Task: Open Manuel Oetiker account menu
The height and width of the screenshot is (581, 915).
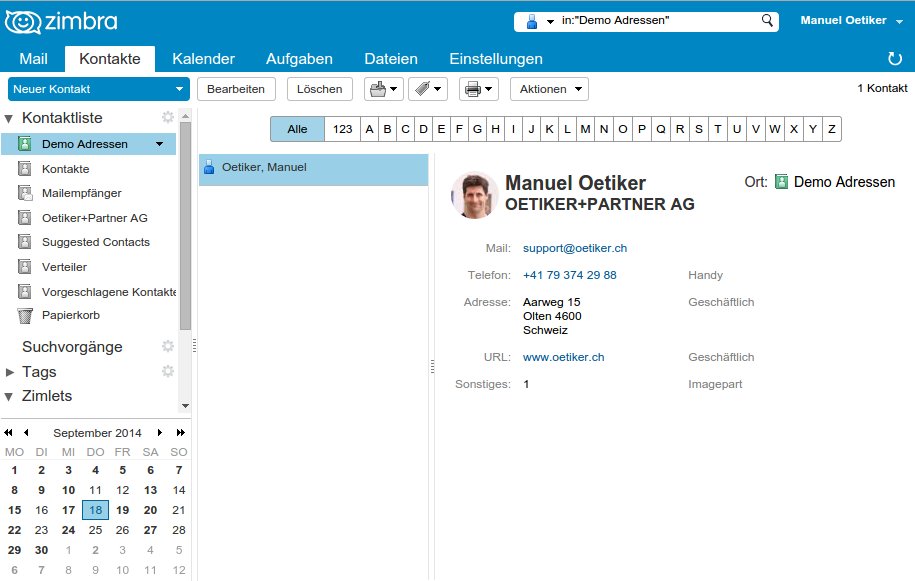Action: click(851, 20)
